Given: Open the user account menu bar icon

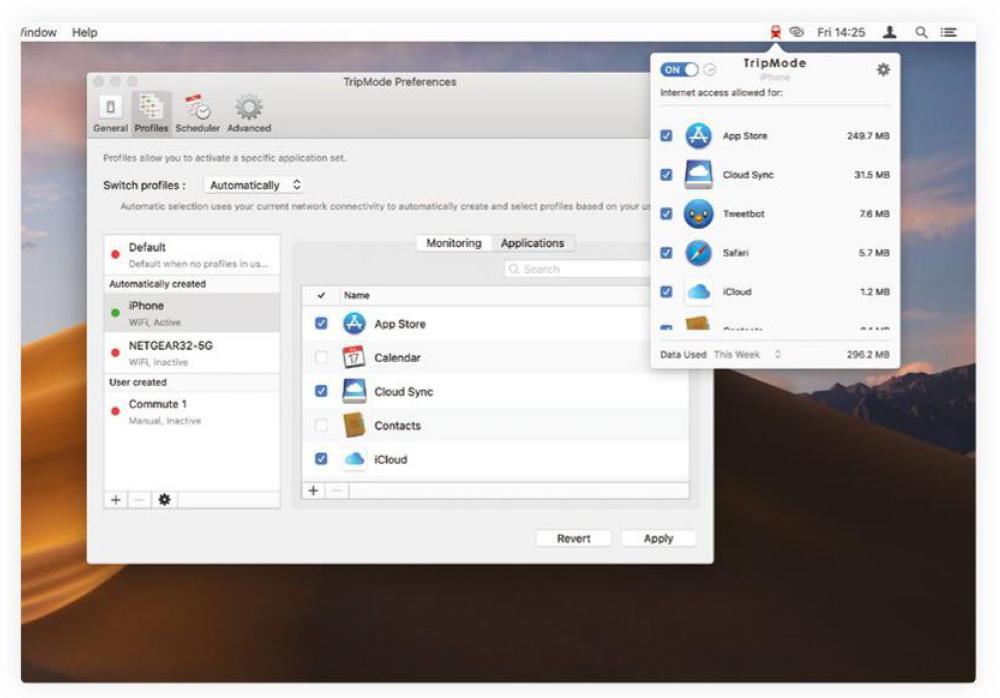Looking at the screenshot, I should pos(890,32).
